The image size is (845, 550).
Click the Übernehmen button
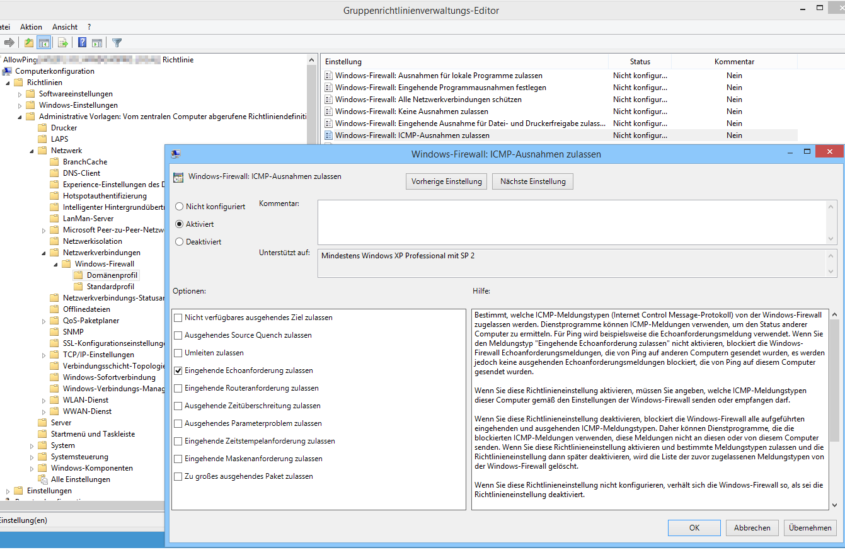coord(810,528)
